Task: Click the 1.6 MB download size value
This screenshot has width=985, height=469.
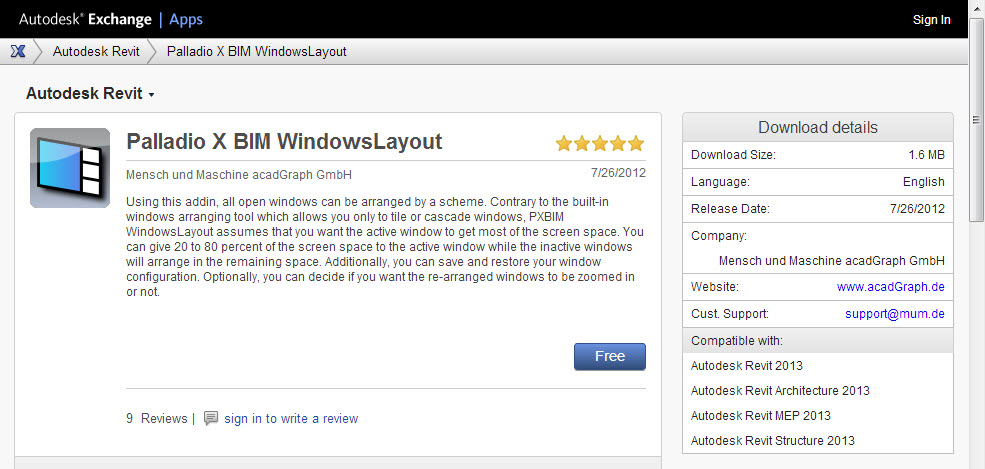Action: 927,155
